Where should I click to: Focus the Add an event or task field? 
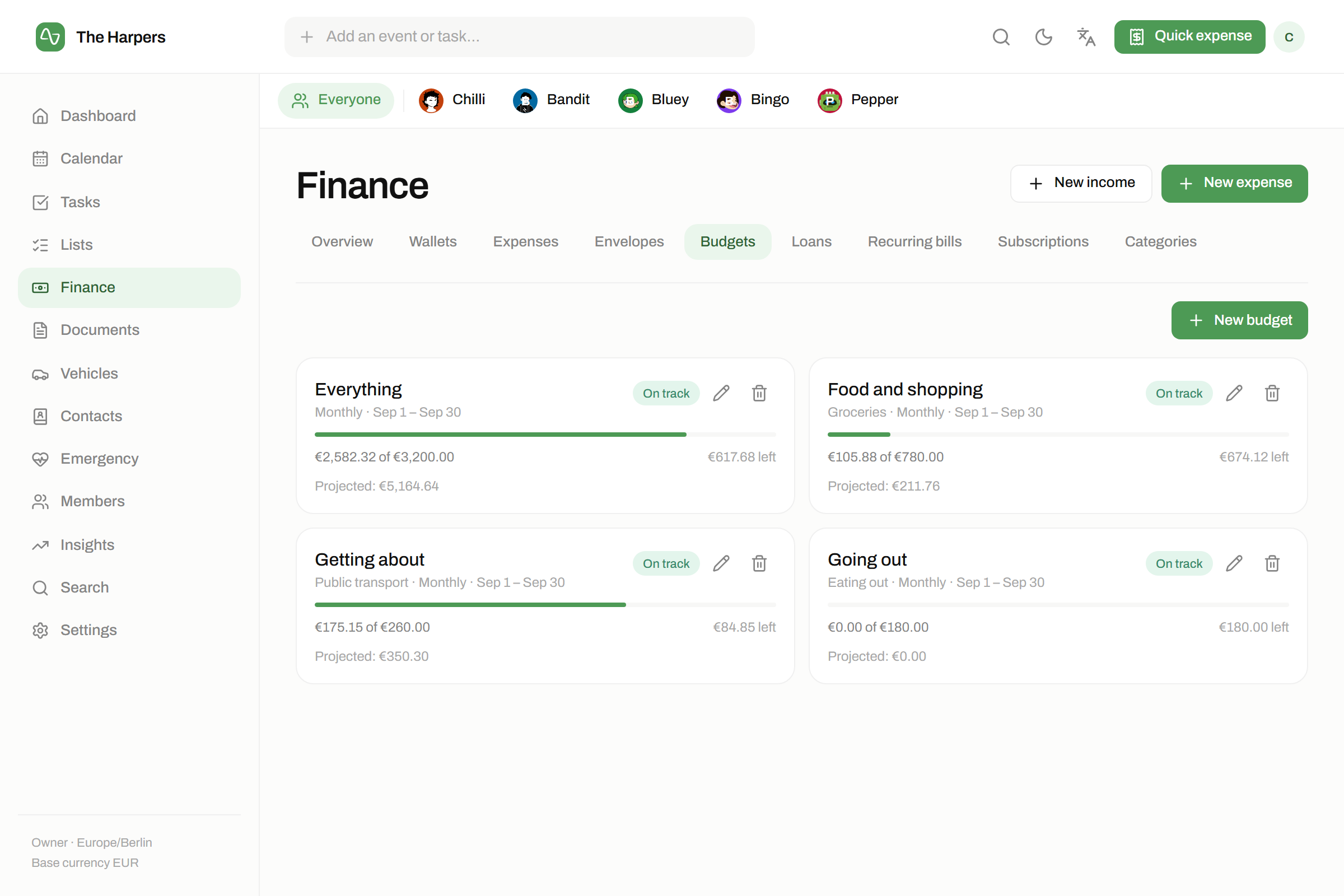coord(519,37)
